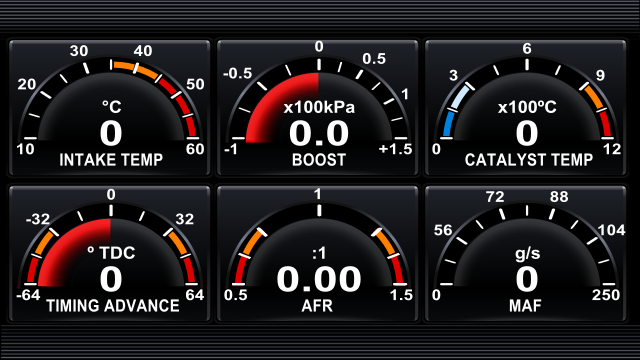Click the g/s unit on MAF gauge

click(x=527, y=253)
